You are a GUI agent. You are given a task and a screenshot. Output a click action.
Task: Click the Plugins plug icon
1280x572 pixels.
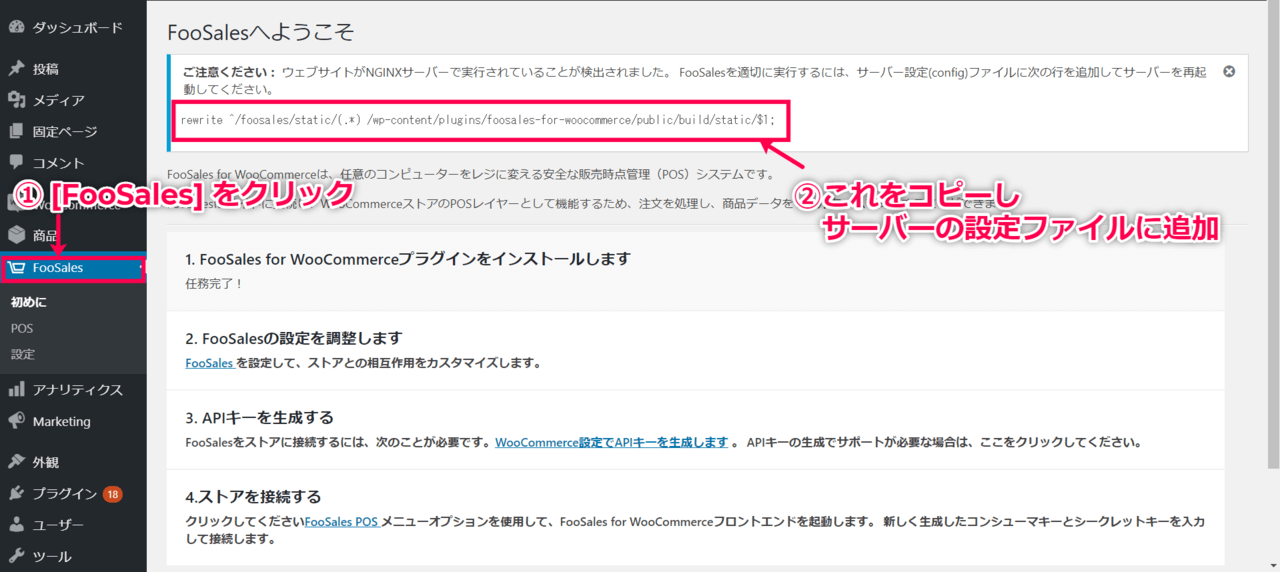16,493
